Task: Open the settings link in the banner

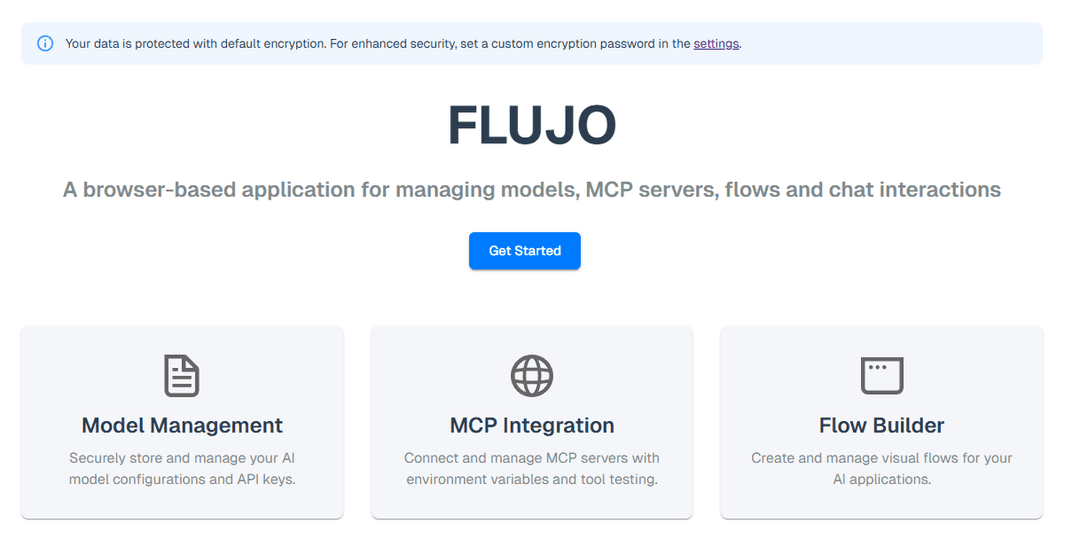Action: [716, 43]
